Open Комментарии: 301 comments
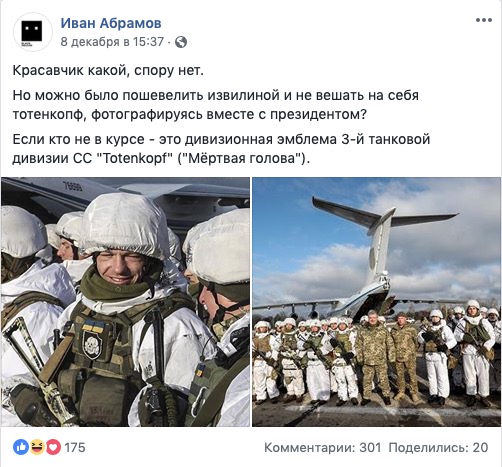 [322, 447]
